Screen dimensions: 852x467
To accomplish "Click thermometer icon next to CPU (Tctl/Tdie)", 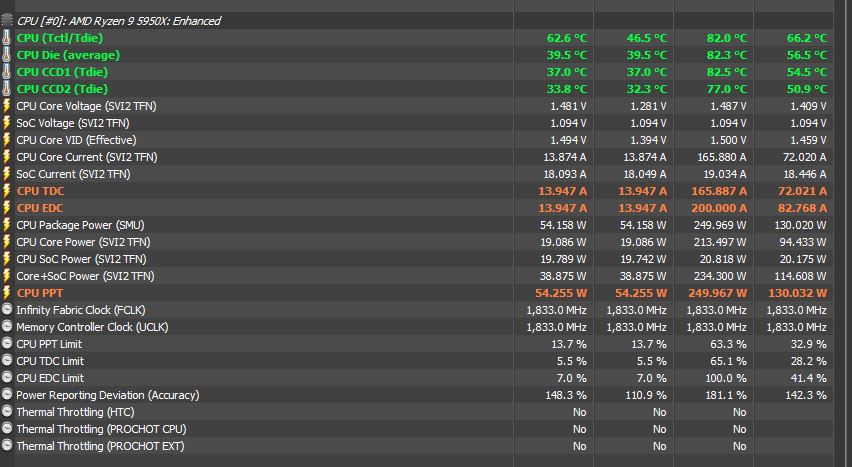I will pos(7,38).
